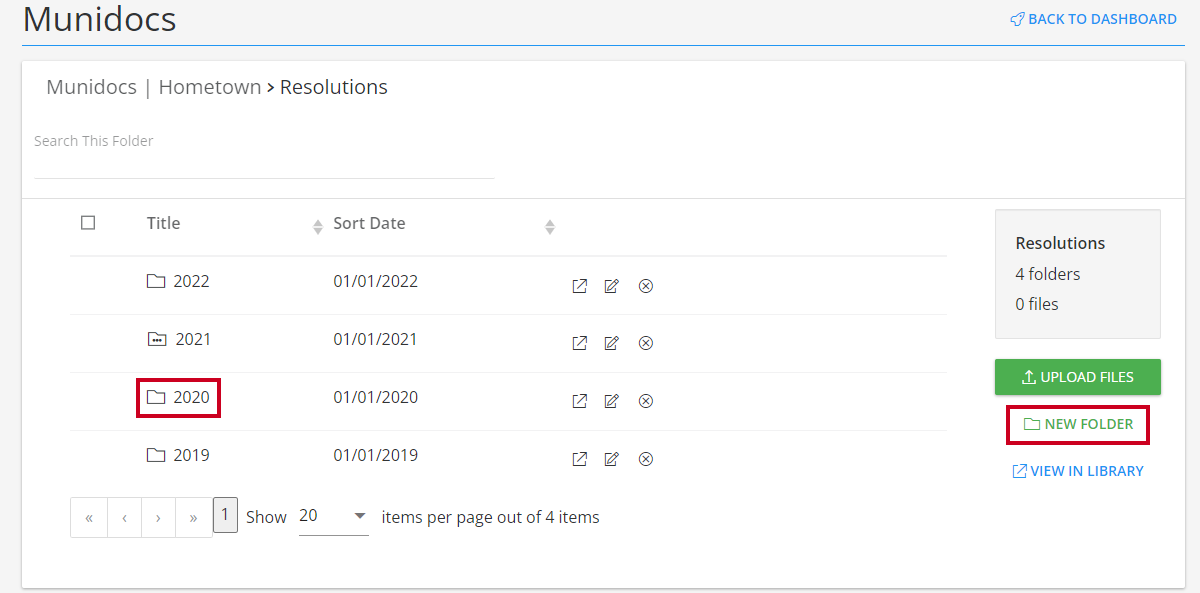
Task: Delete the 2020 folder using circle-x icon
Action: click(646, 401)
